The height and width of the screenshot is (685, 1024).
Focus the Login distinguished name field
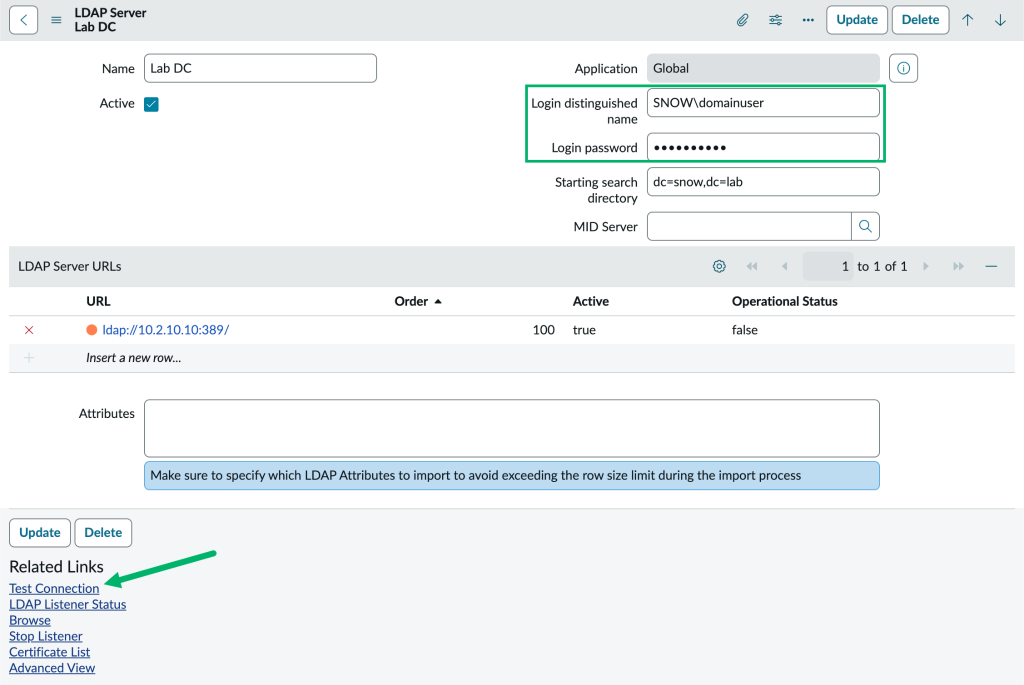tap(763, 103)
